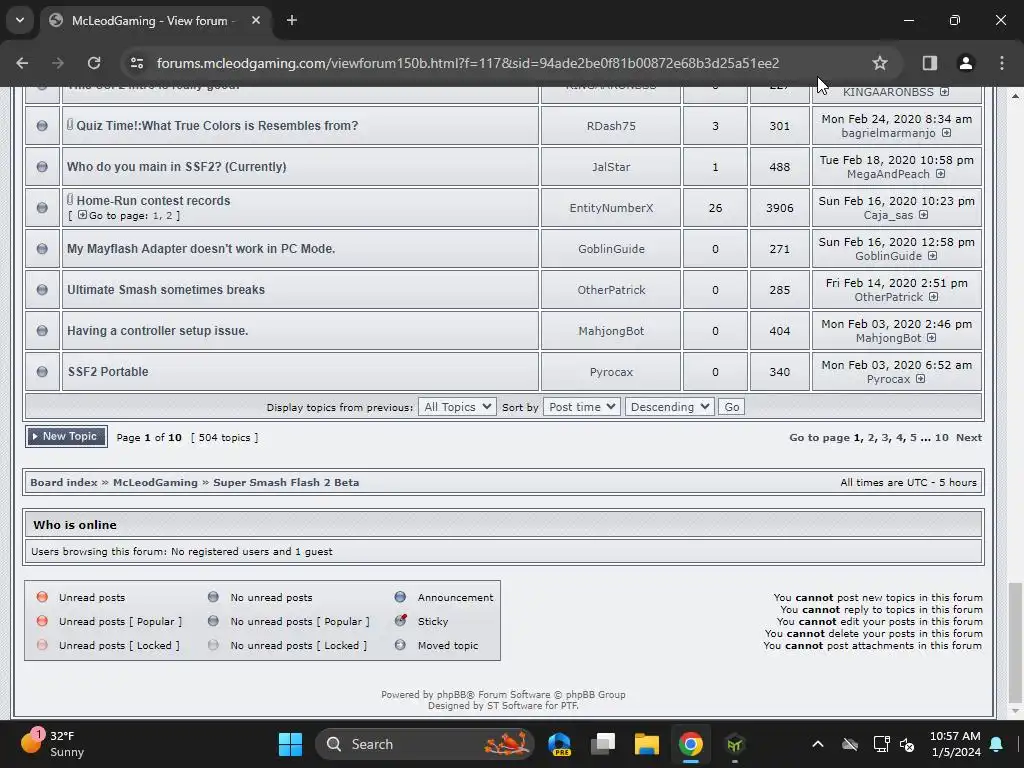
Task: Open a new browser tab
Action: tap(292, 20)
